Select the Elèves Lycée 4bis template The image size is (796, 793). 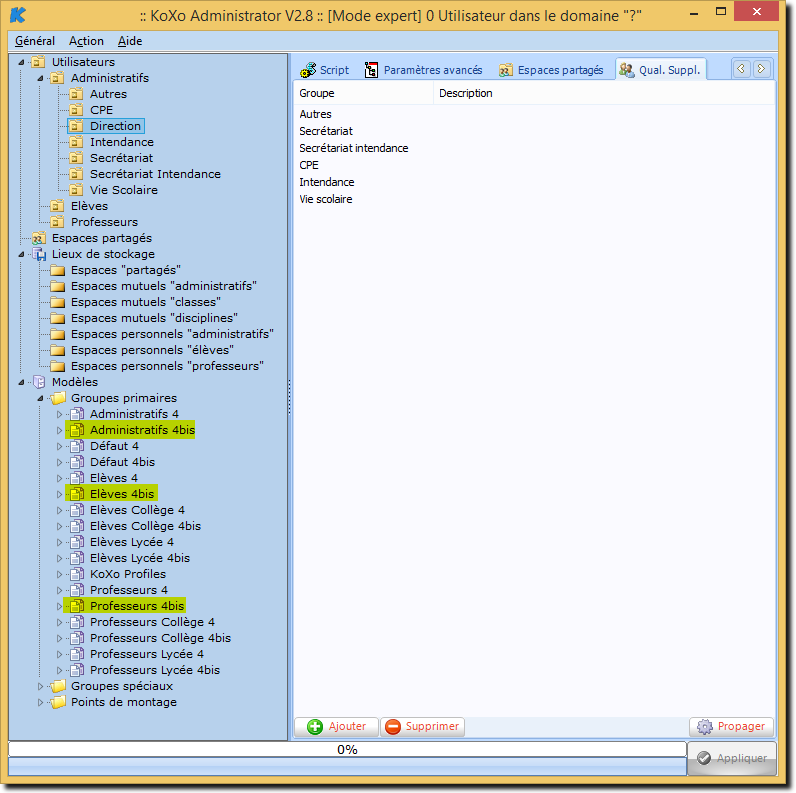140,558
